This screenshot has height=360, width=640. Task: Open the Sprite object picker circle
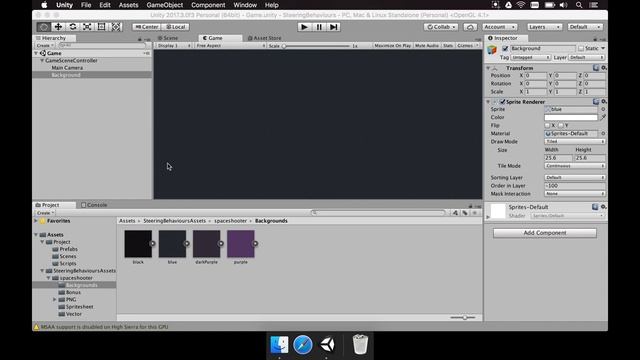(603, 109)
